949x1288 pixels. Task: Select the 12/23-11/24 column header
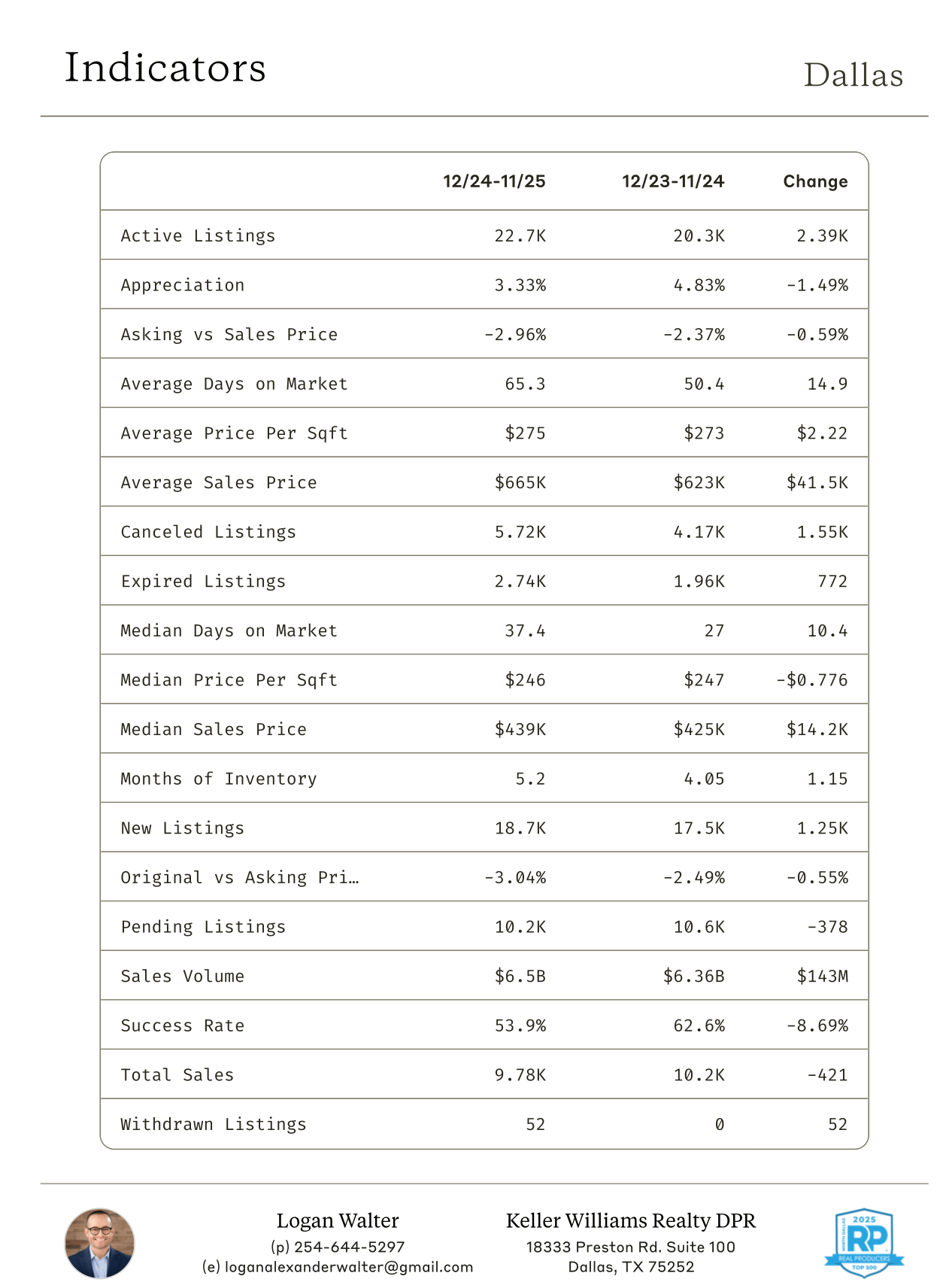(x=673, y=181)
